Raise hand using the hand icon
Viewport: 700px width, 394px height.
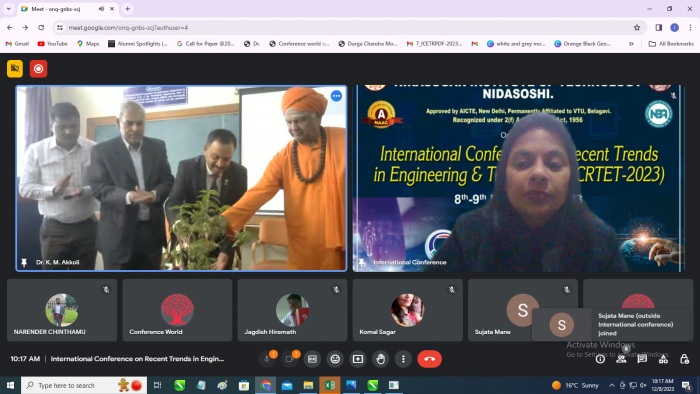pos(380,359)
